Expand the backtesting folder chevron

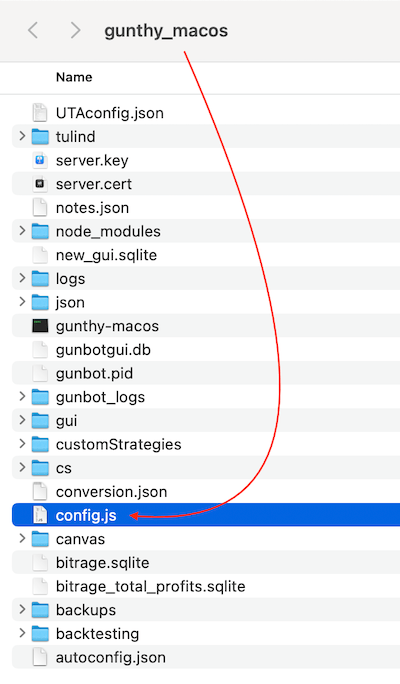point(22,634)
